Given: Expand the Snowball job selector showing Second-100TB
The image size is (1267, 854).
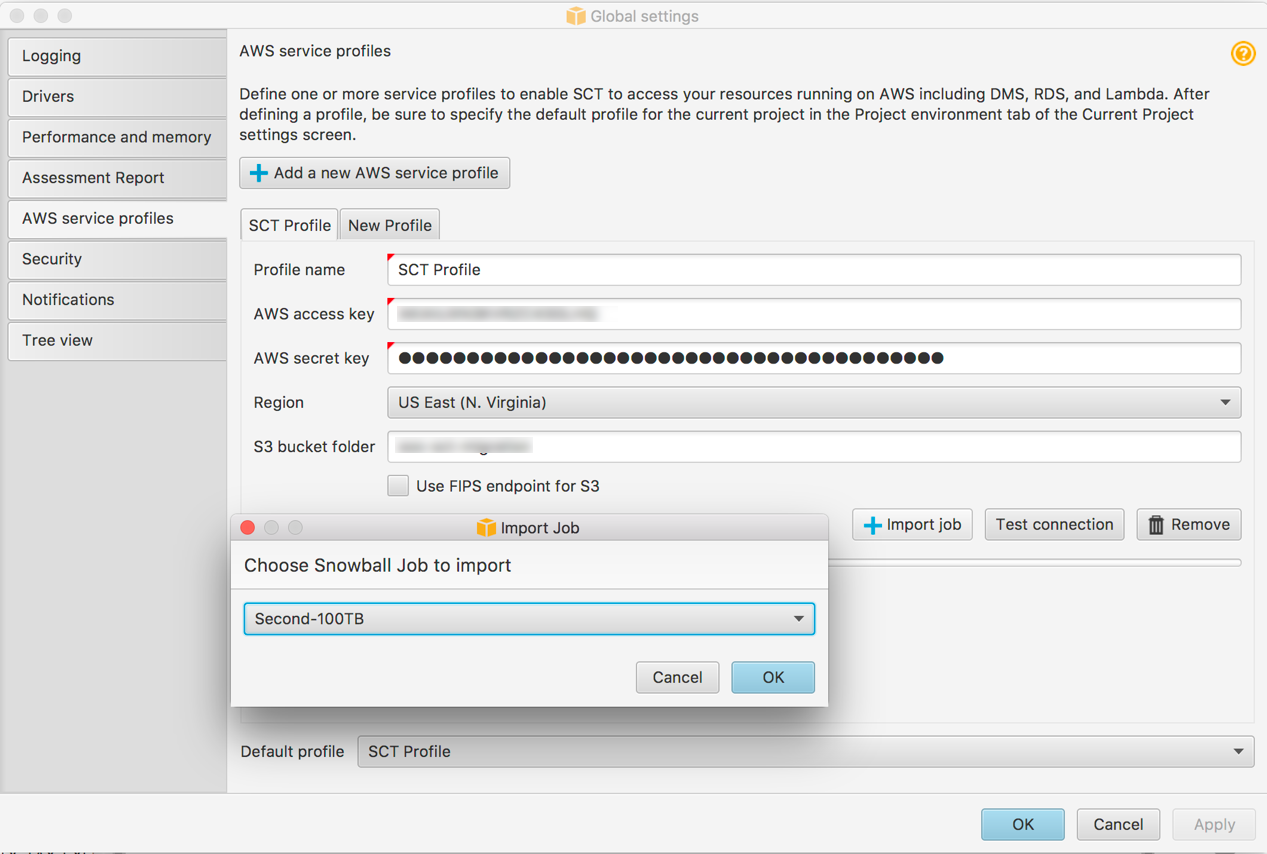Looking at the screenshot, I should (x=798, y=618).
